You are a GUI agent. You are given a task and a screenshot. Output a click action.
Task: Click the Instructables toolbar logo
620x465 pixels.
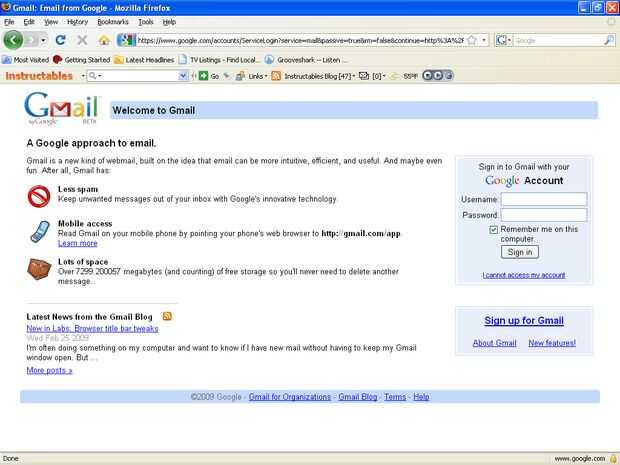[x=39, y=76]
